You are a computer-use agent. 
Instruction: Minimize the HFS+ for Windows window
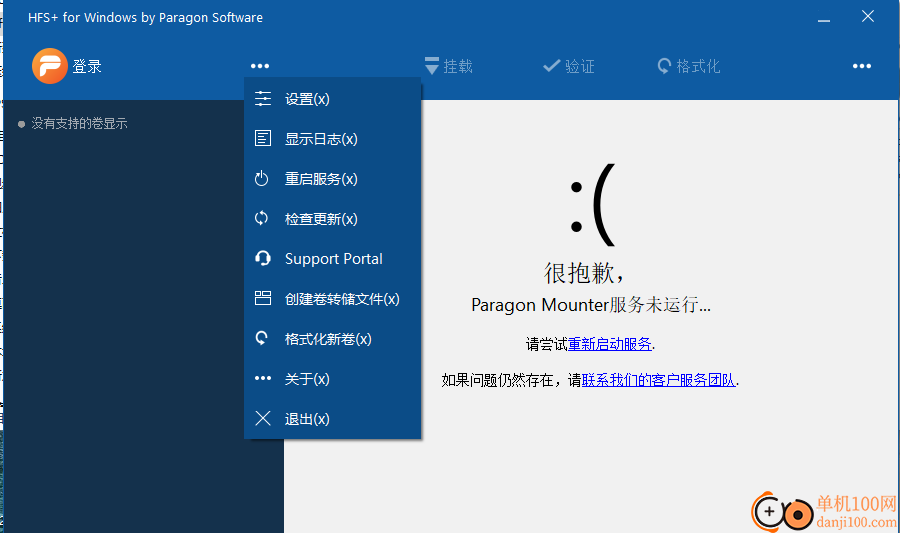point(824,19)
